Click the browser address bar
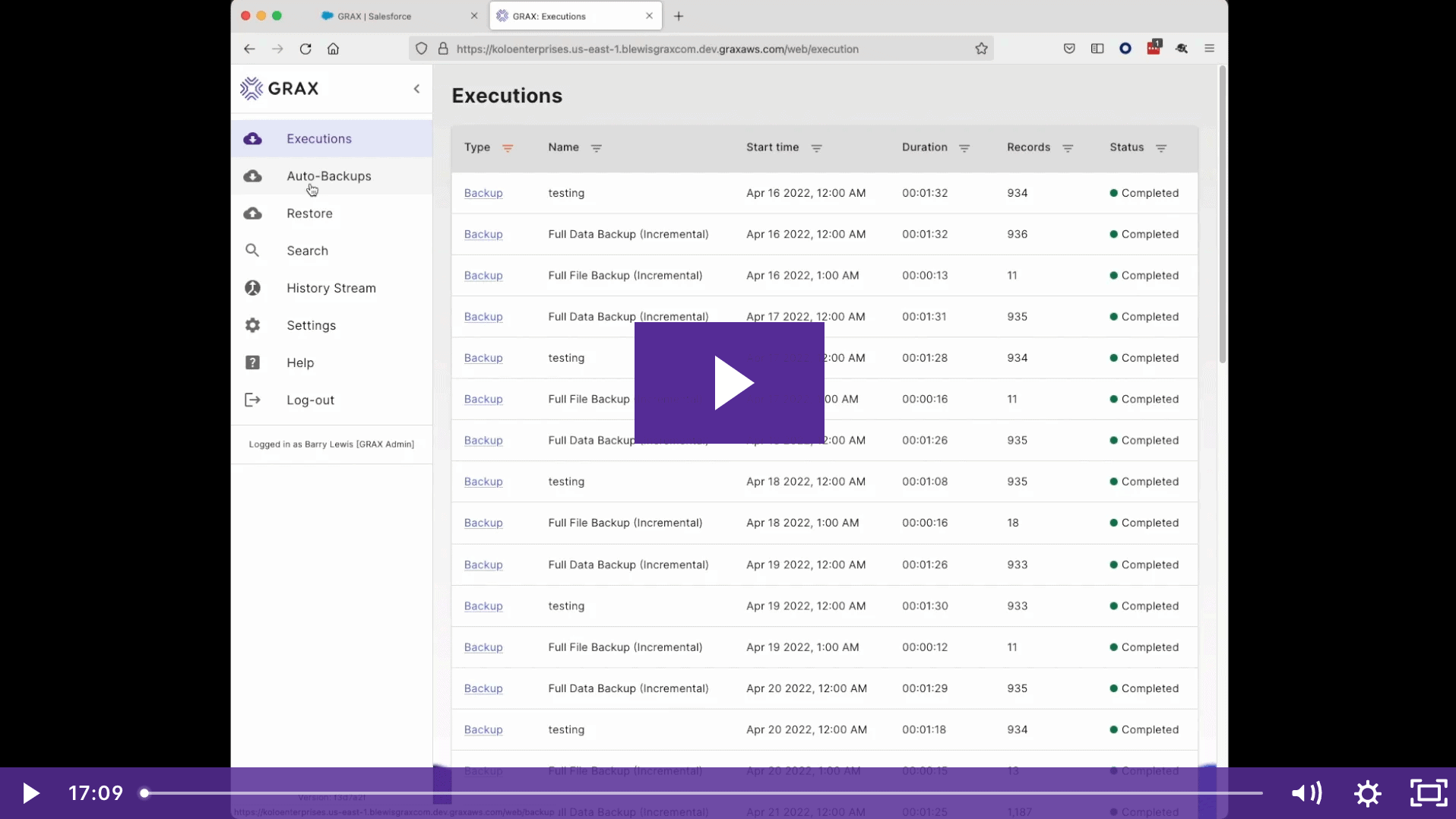Viewport: 1456px width, 819px height. (684, 49)
